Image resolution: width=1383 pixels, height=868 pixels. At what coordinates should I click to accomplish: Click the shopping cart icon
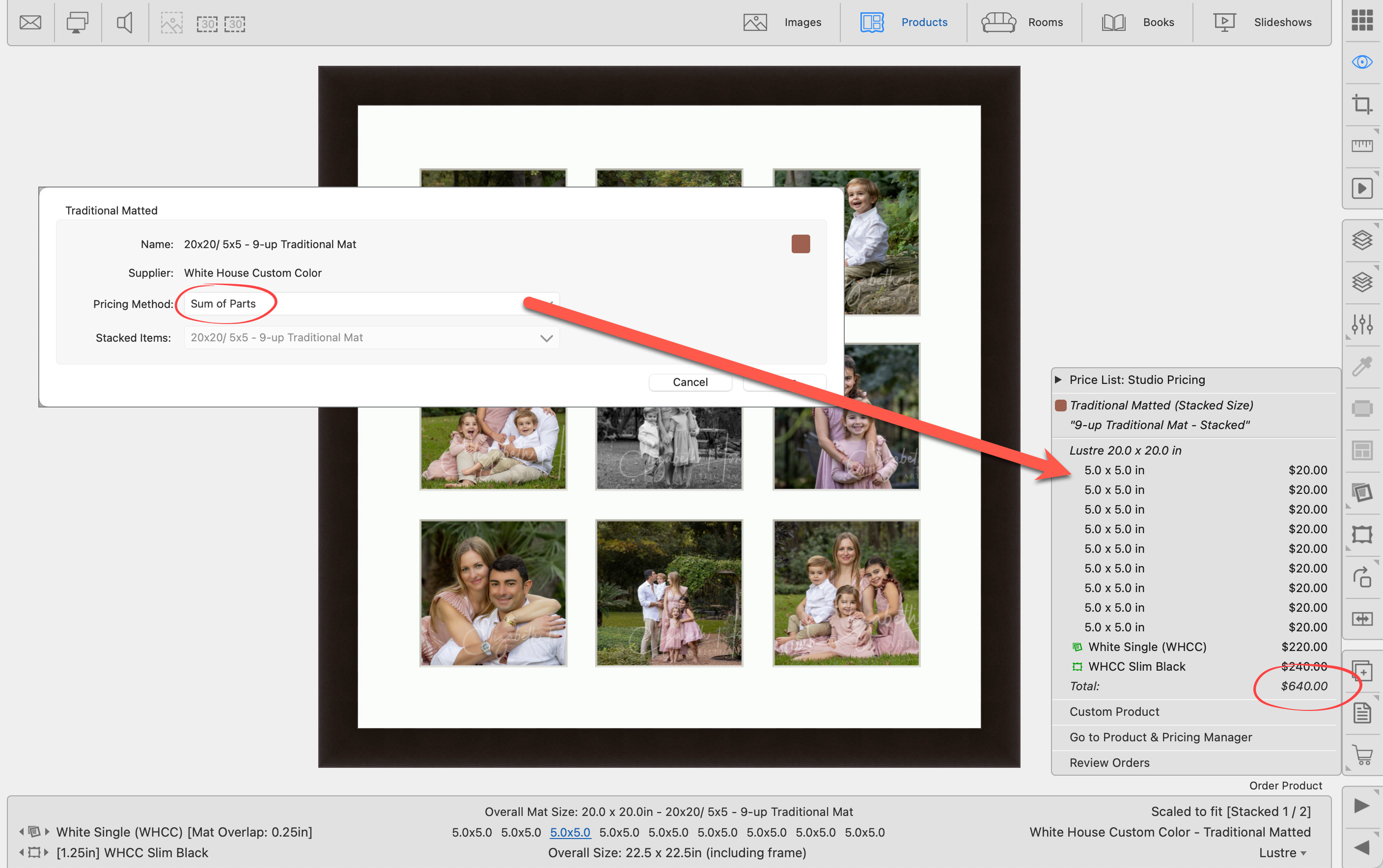[1362, 754]
